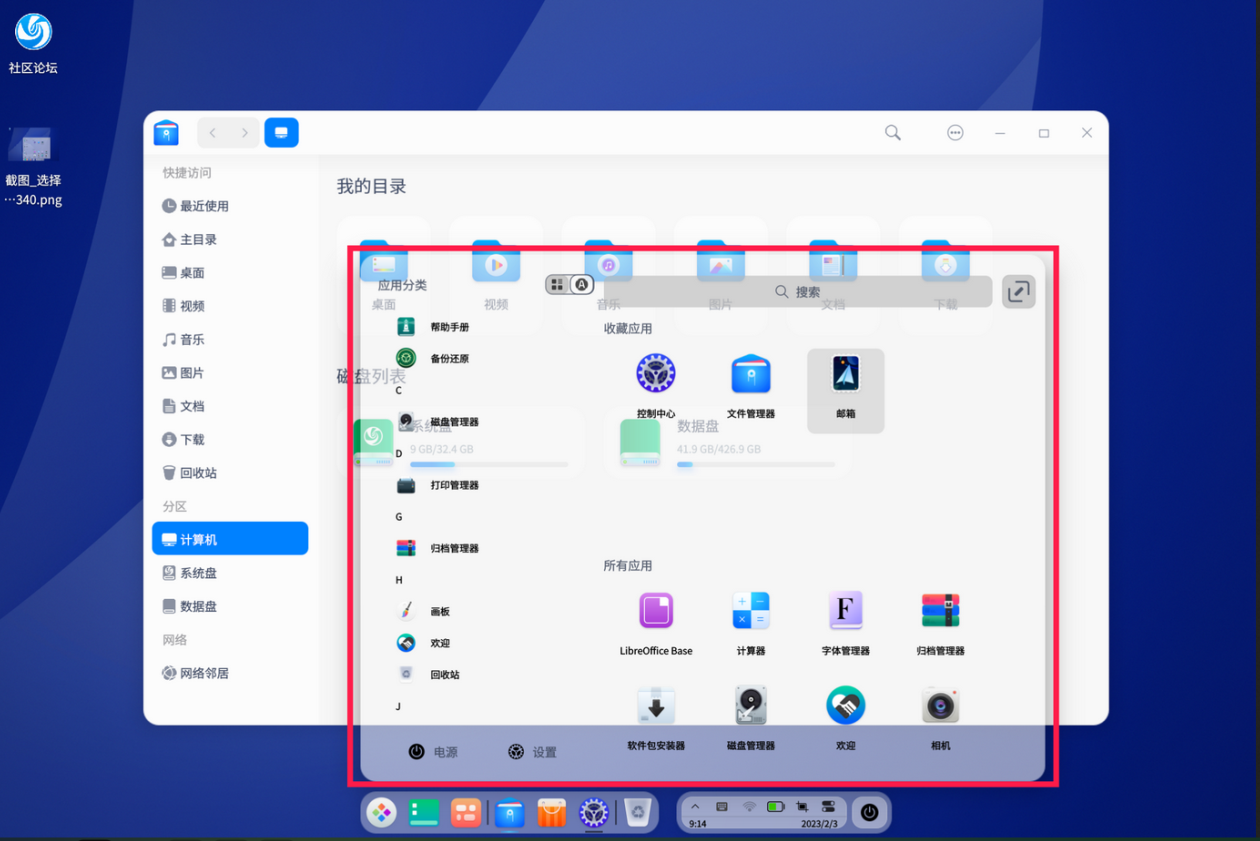Launch the 相机 camera app
The image size is (1260, 841).
pos(941,717)
